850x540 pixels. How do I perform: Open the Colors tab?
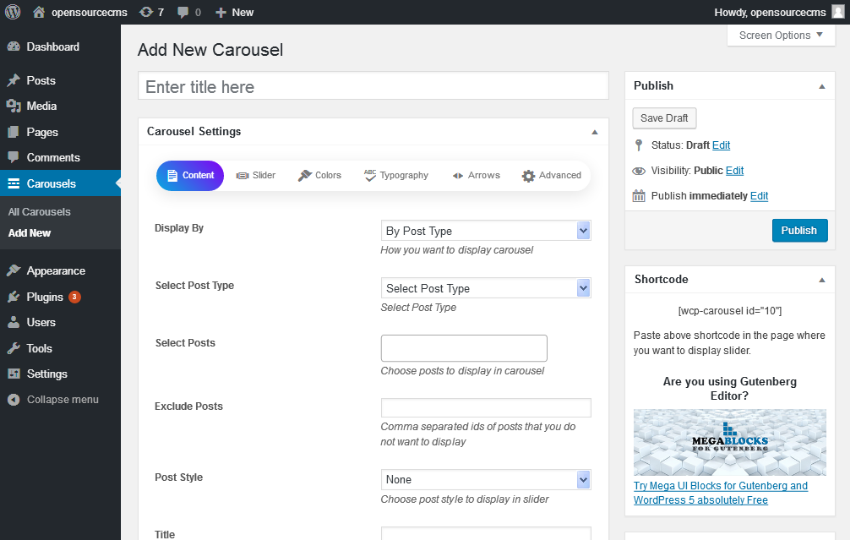319,175
